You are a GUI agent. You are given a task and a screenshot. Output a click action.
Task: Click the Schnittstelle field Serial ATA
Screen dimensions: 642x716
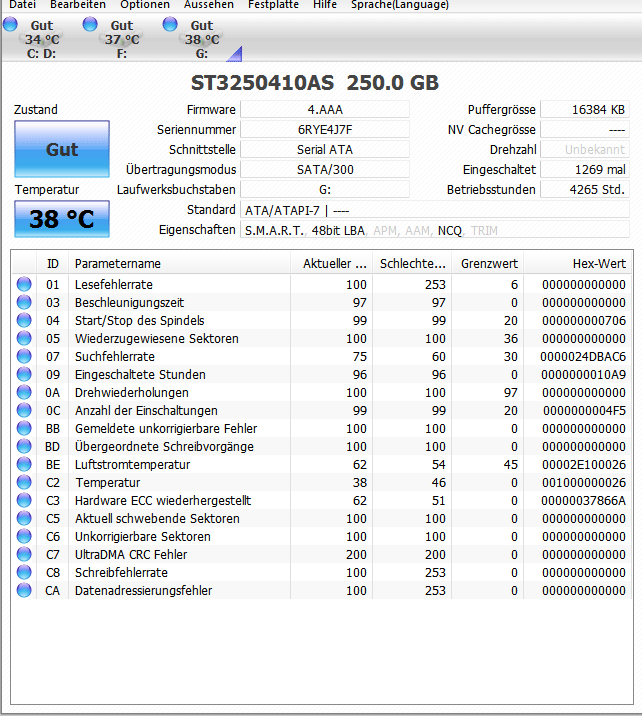[x=325, y=150]
